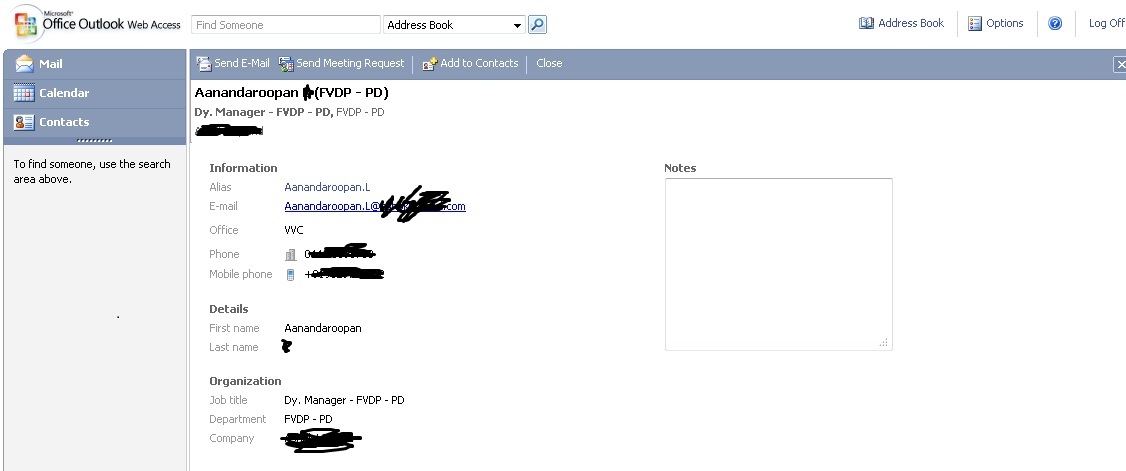Screen dimensions: 1126x471
Task: Click the Office Outlook Web Access logo
Action: (97, 24)
